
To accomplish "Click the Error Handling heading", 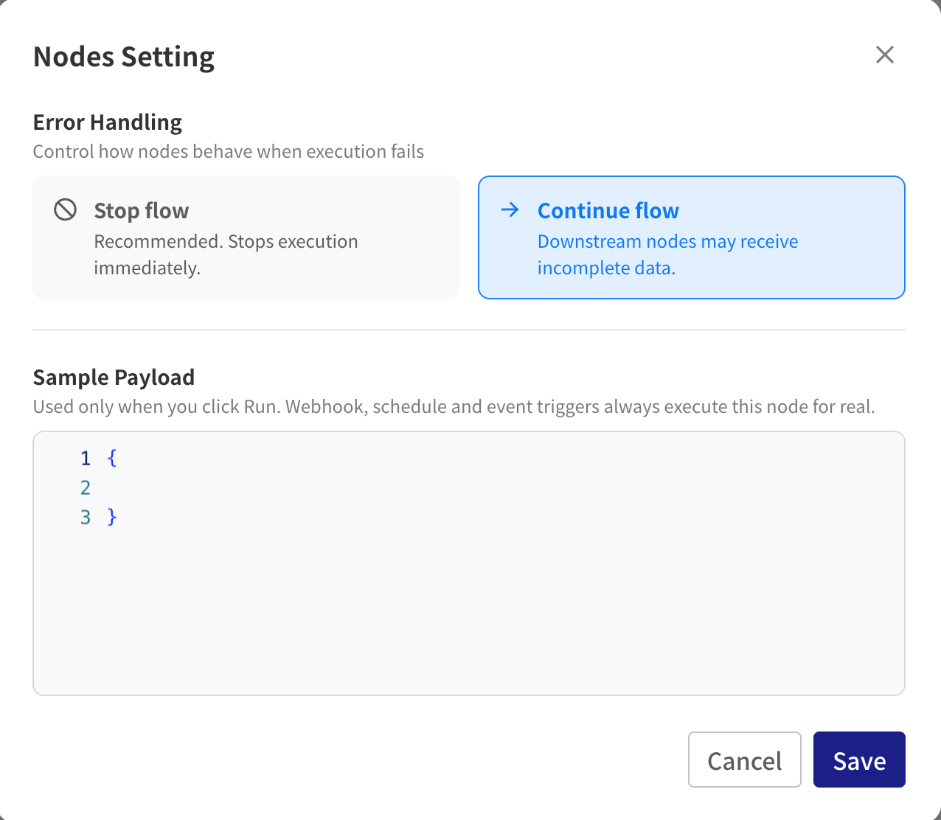I will (x=107, y=122).
